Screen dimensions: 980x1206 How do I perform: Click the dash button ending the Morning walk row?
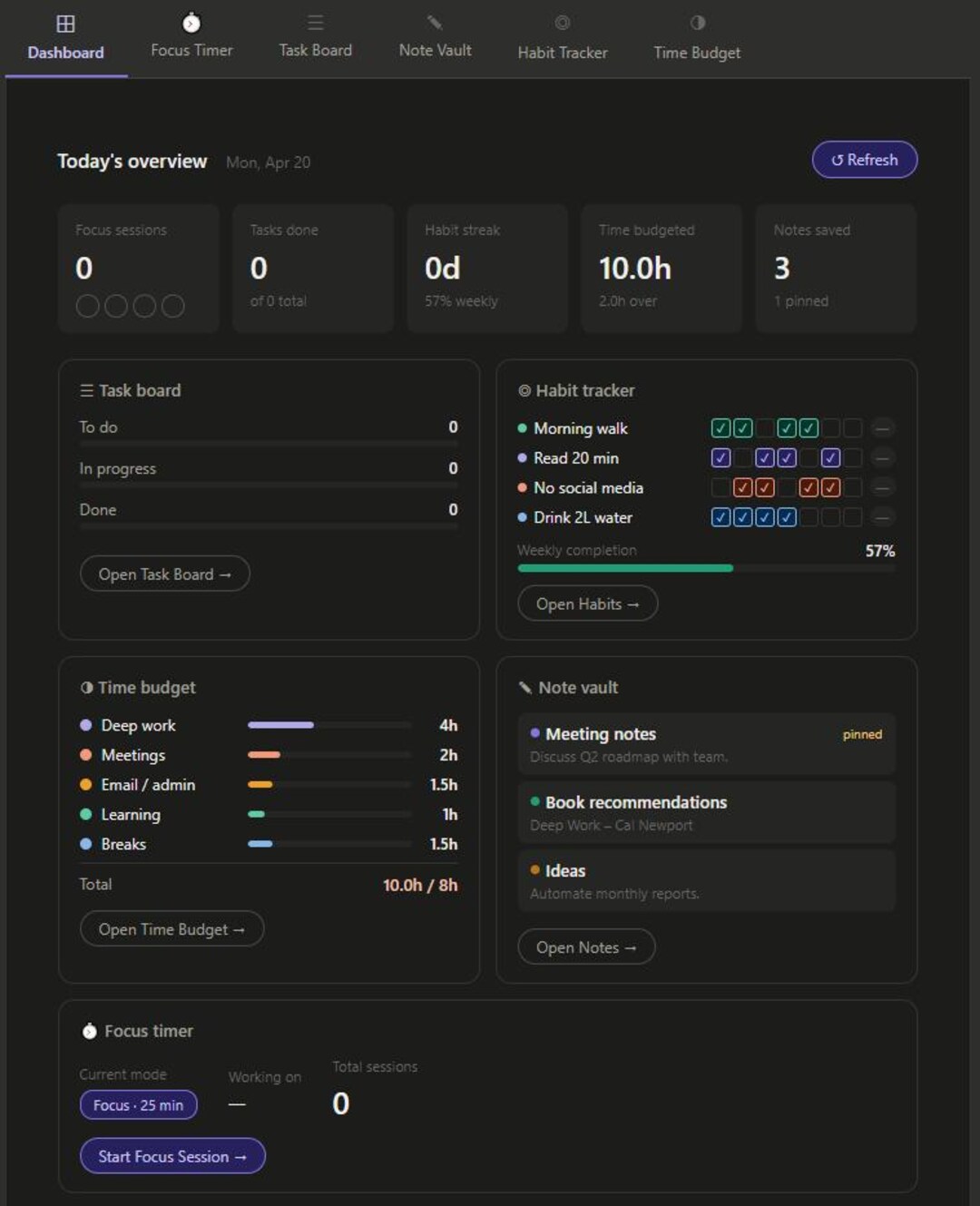[882, 428]
